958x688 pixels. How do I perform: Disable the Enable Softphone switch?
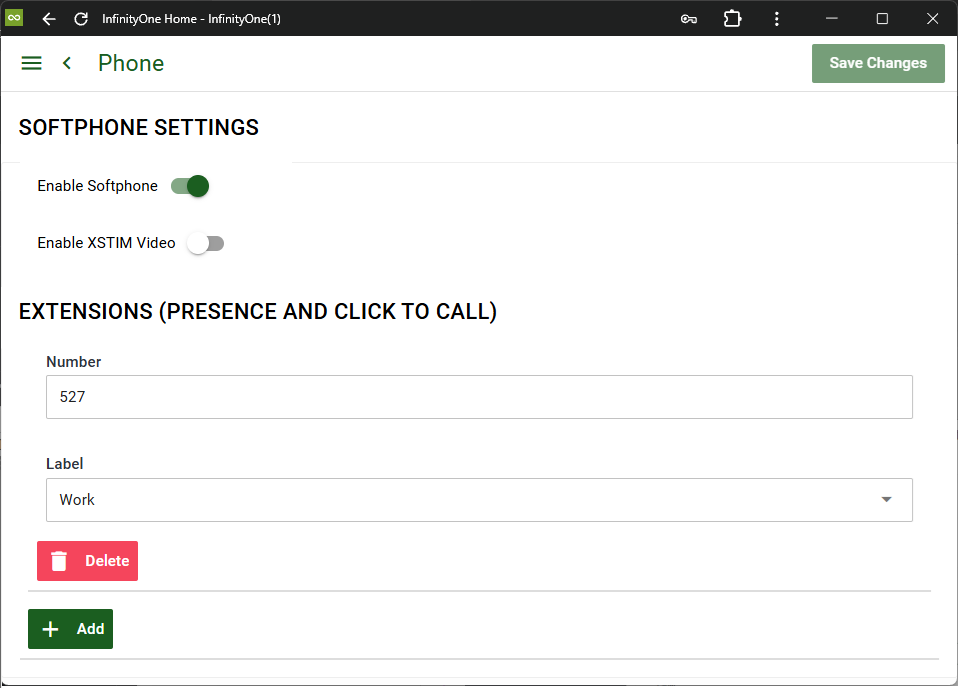tap(190, 186)
